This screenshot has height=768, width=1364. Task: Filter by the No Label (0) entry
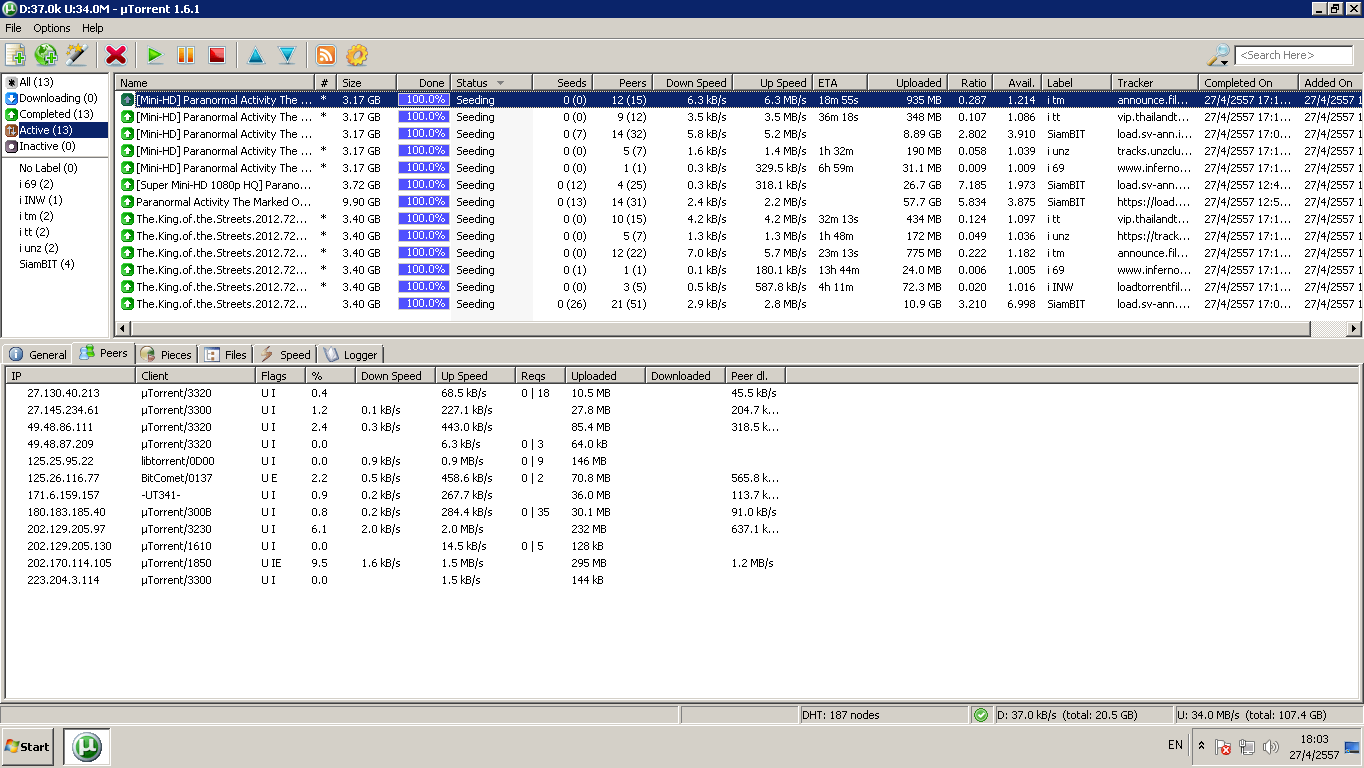pyautogui.click(x=48, y=168)
